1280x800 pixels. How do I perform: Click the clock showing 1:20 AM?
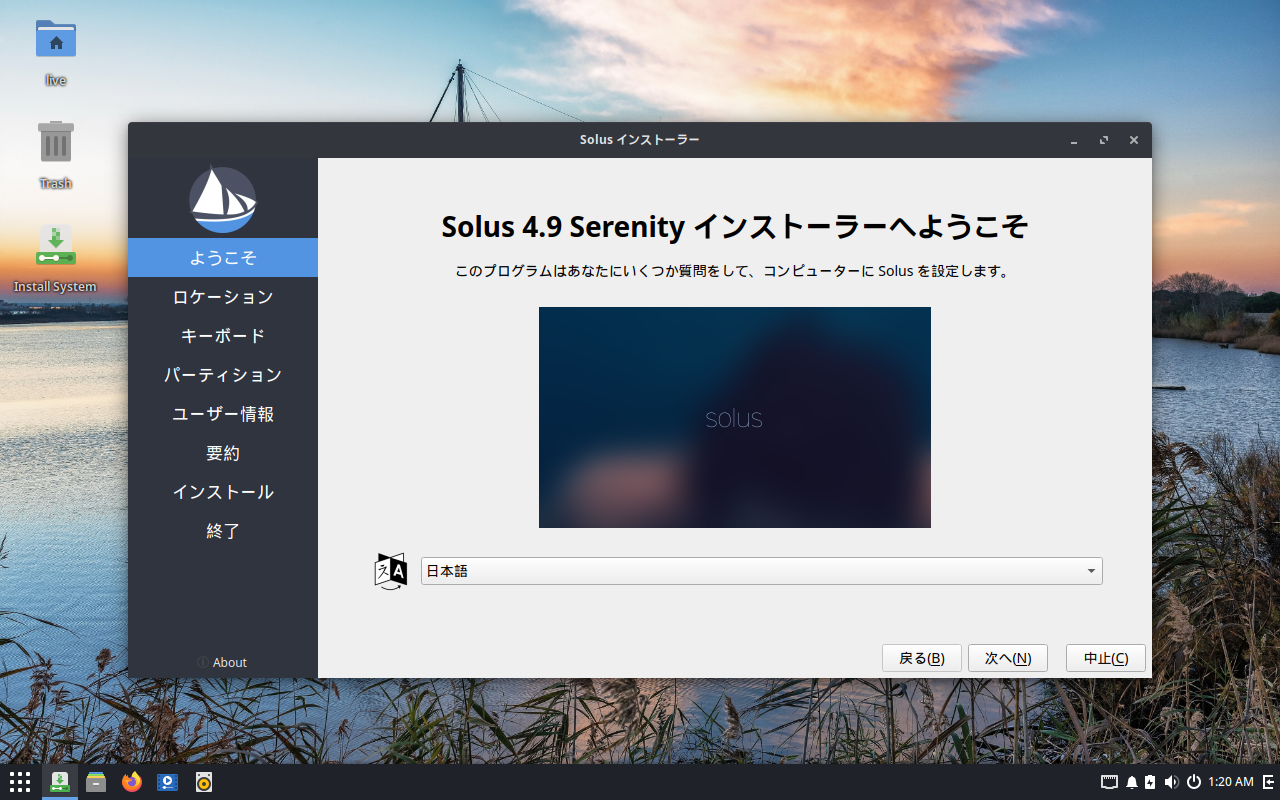pos(1231,782)
